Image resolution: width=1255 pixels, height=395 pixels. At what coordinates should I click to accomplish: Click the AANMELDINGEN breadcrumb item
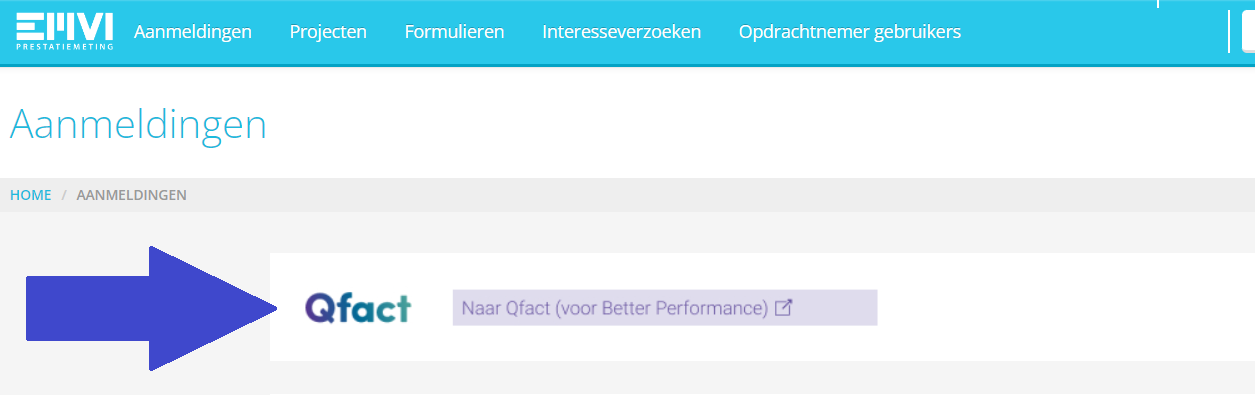click(x=131, y=195)
